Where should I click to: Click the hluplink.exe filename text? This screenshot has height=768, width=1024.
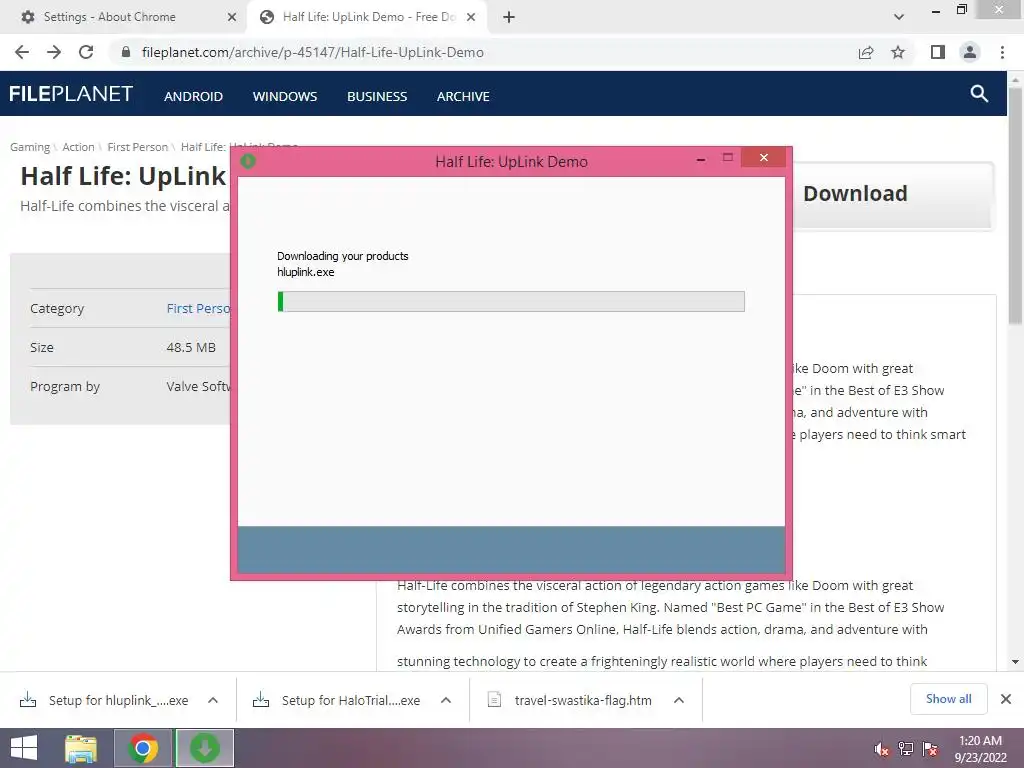[x=306, y=272]
